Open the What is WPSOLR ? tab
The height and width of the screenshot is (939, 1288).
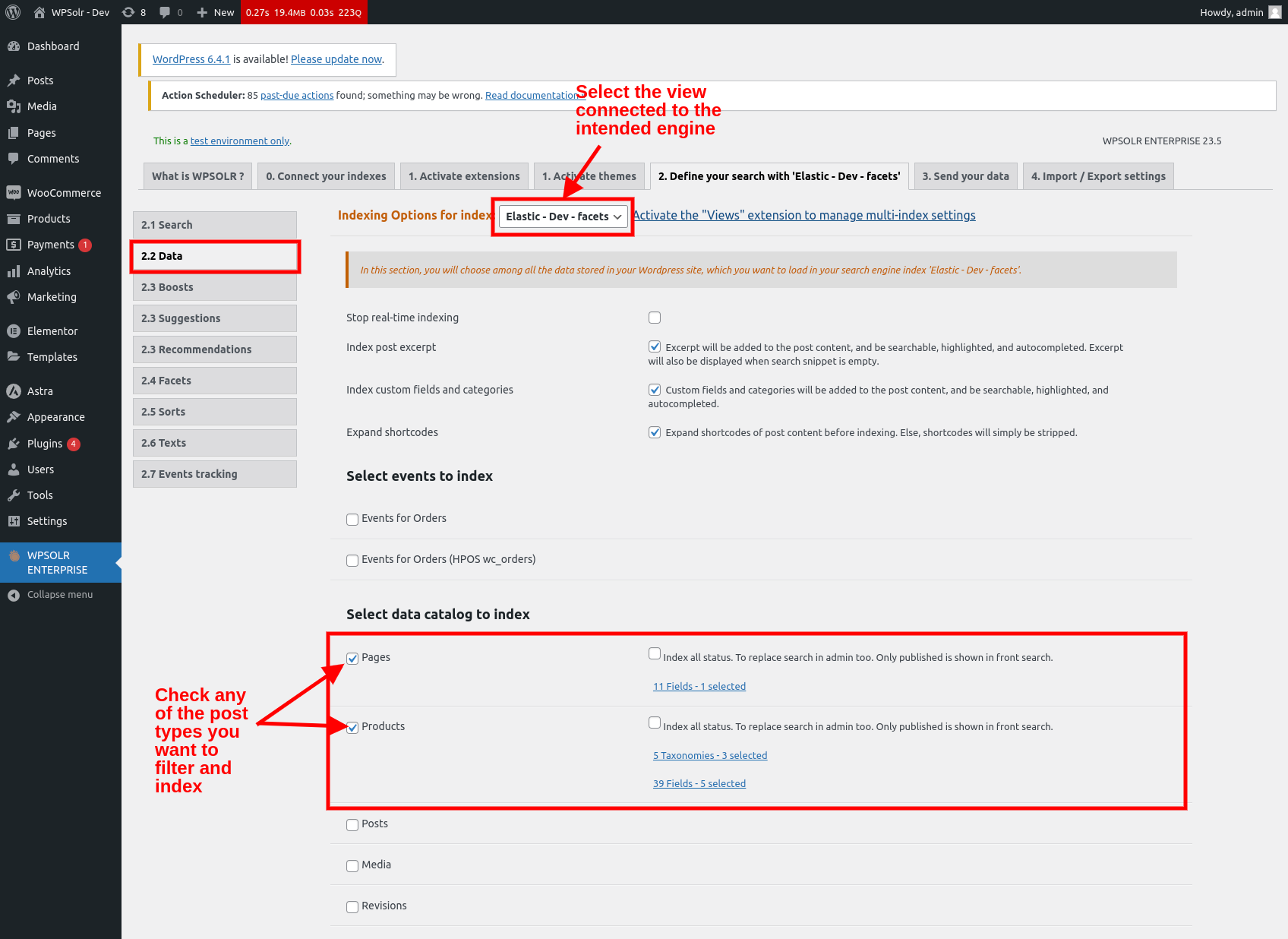(197, 176)
